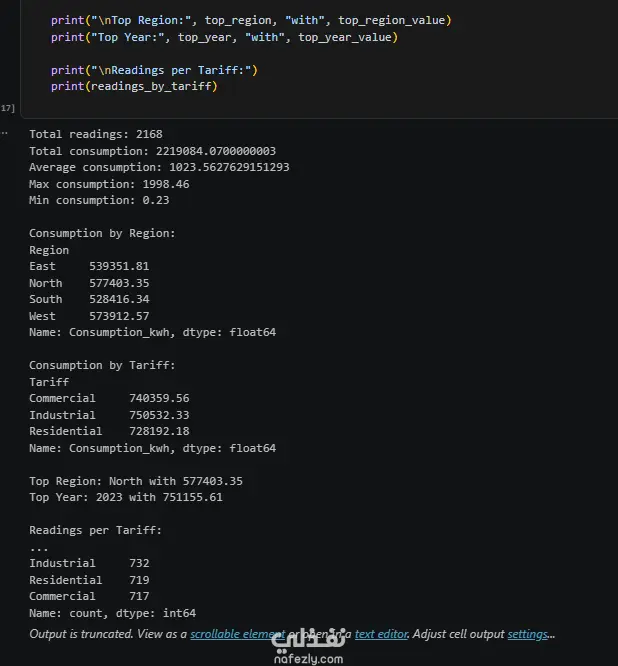Viewport: 618px width, 666px height.
Task: Click the Average consumption output line
Action: pos(159,167)
